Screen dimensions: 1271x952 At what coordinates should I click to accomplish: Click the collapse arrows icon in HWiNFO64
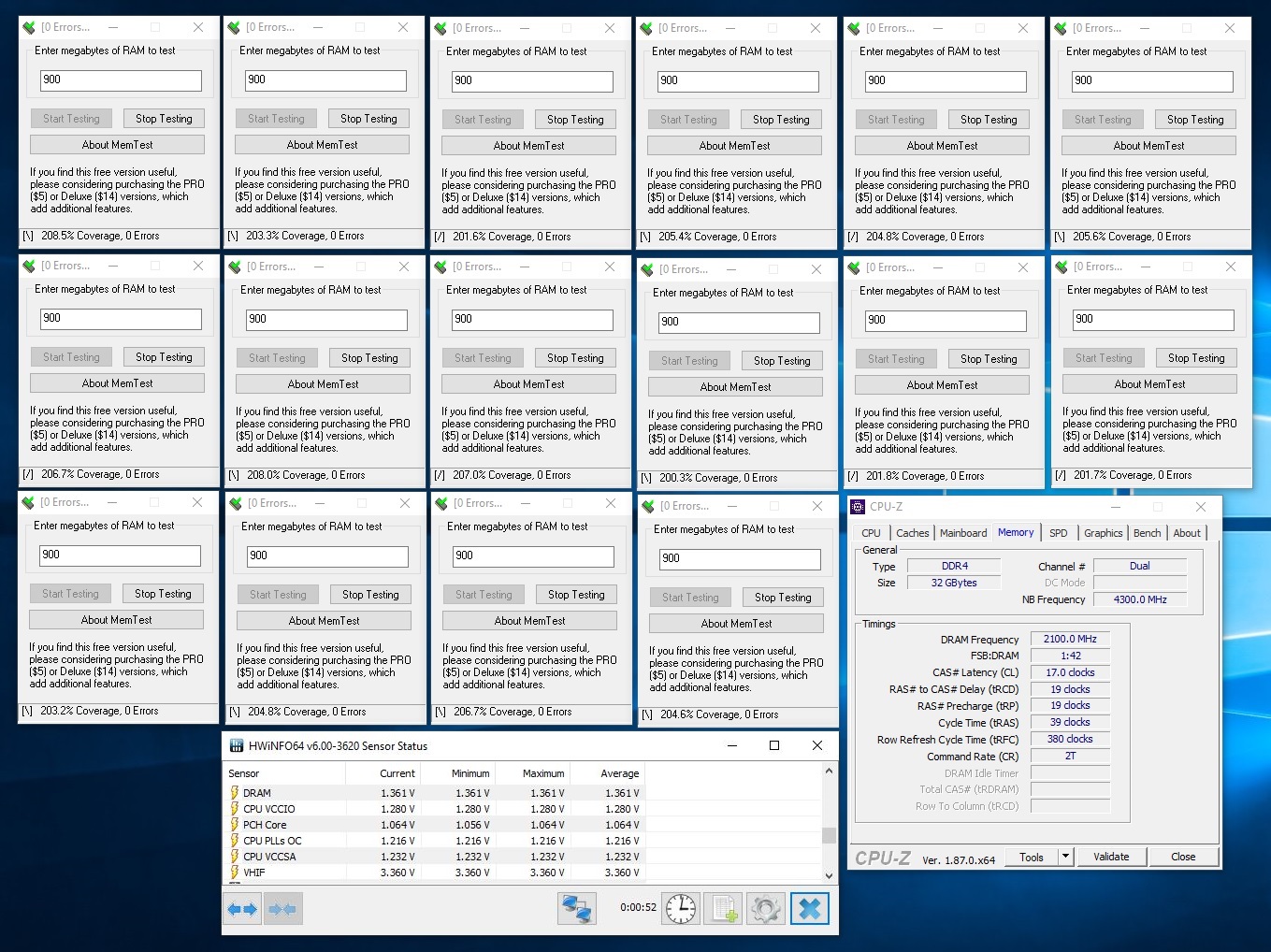pos(282,909)
